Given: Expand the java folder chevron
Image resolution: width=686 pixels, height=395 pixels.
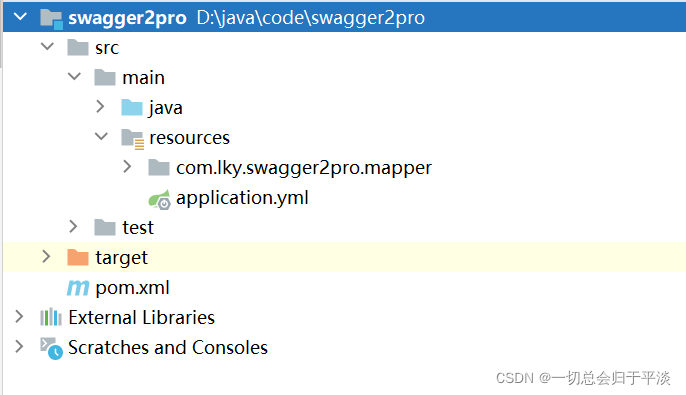Looking at the screenshot, I should pyautogui.click(x=101, y=106).
